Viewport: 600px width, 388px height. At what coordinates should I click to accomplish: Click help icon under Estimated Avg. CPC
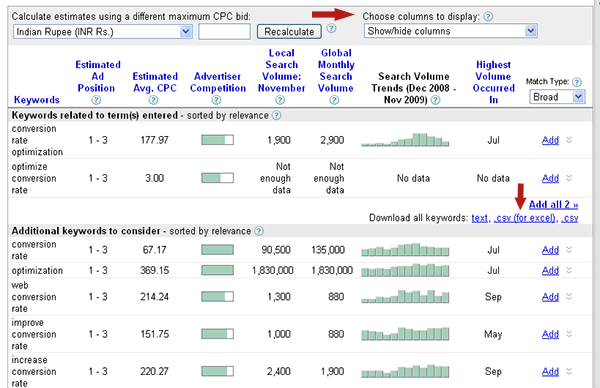(153, 100)
